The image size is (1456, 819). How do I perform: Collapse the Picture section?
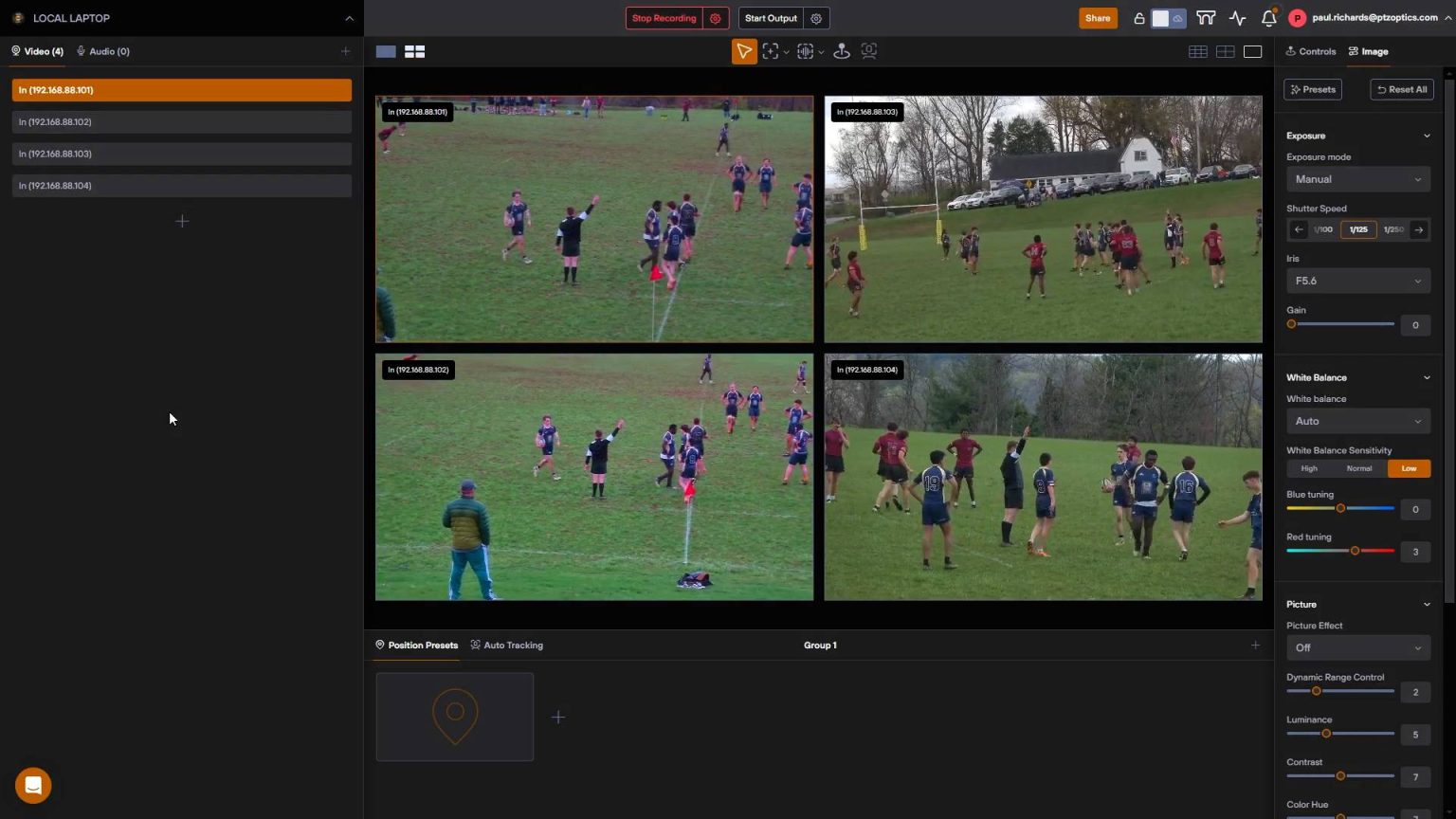(x=1427, y=604)
